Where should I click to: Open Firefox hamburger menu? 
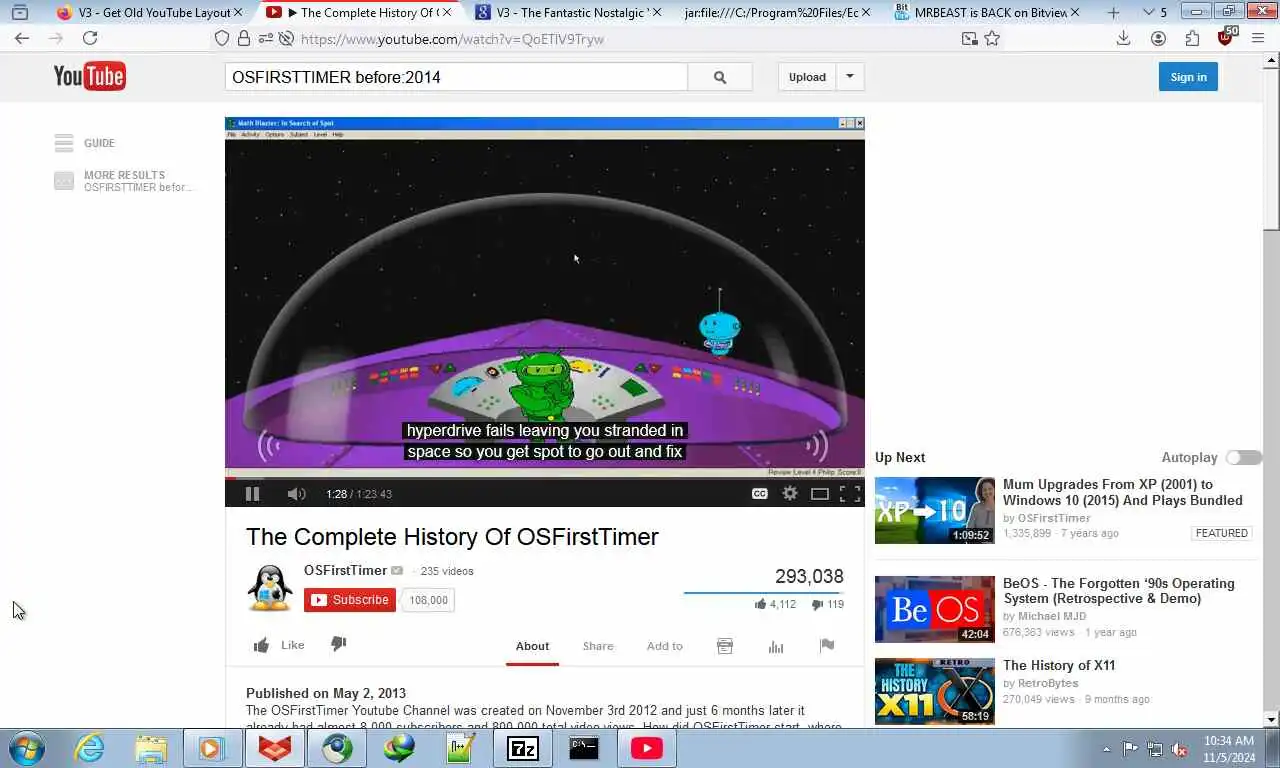(1258, 38)
